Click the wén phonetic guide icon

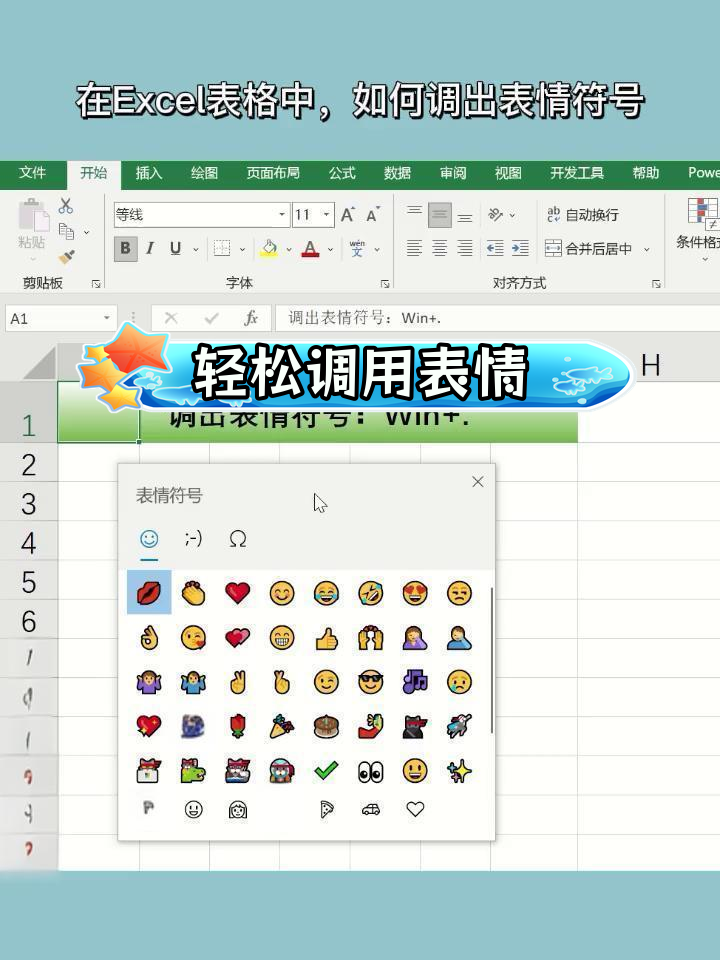click(357, 248)
